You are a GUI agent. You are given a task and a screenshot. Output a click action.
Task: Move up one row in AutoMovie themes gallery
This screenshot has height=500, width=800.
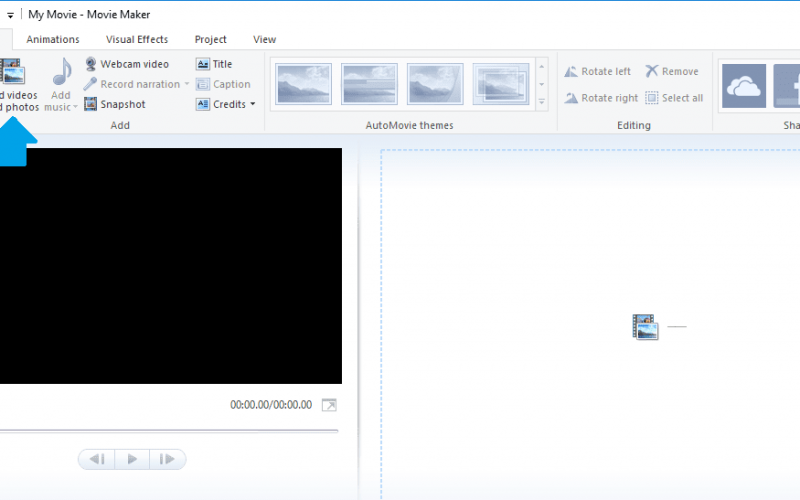[542, 66]
